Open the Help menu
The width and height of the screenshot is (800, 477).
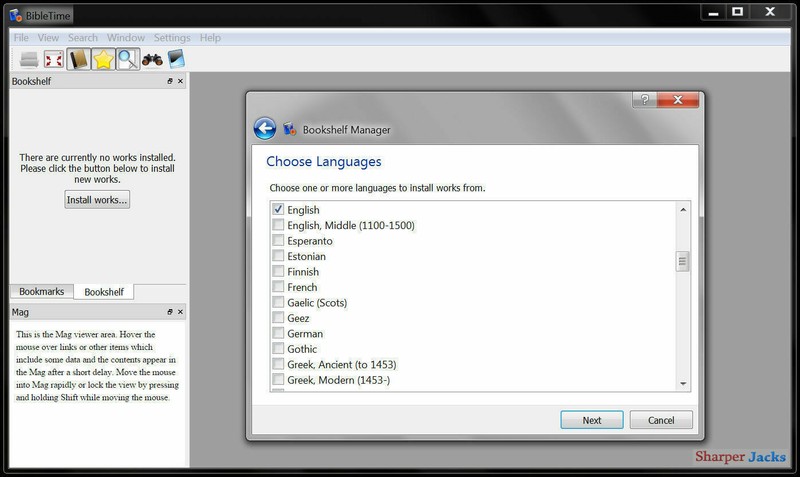(x=210, y=38)
